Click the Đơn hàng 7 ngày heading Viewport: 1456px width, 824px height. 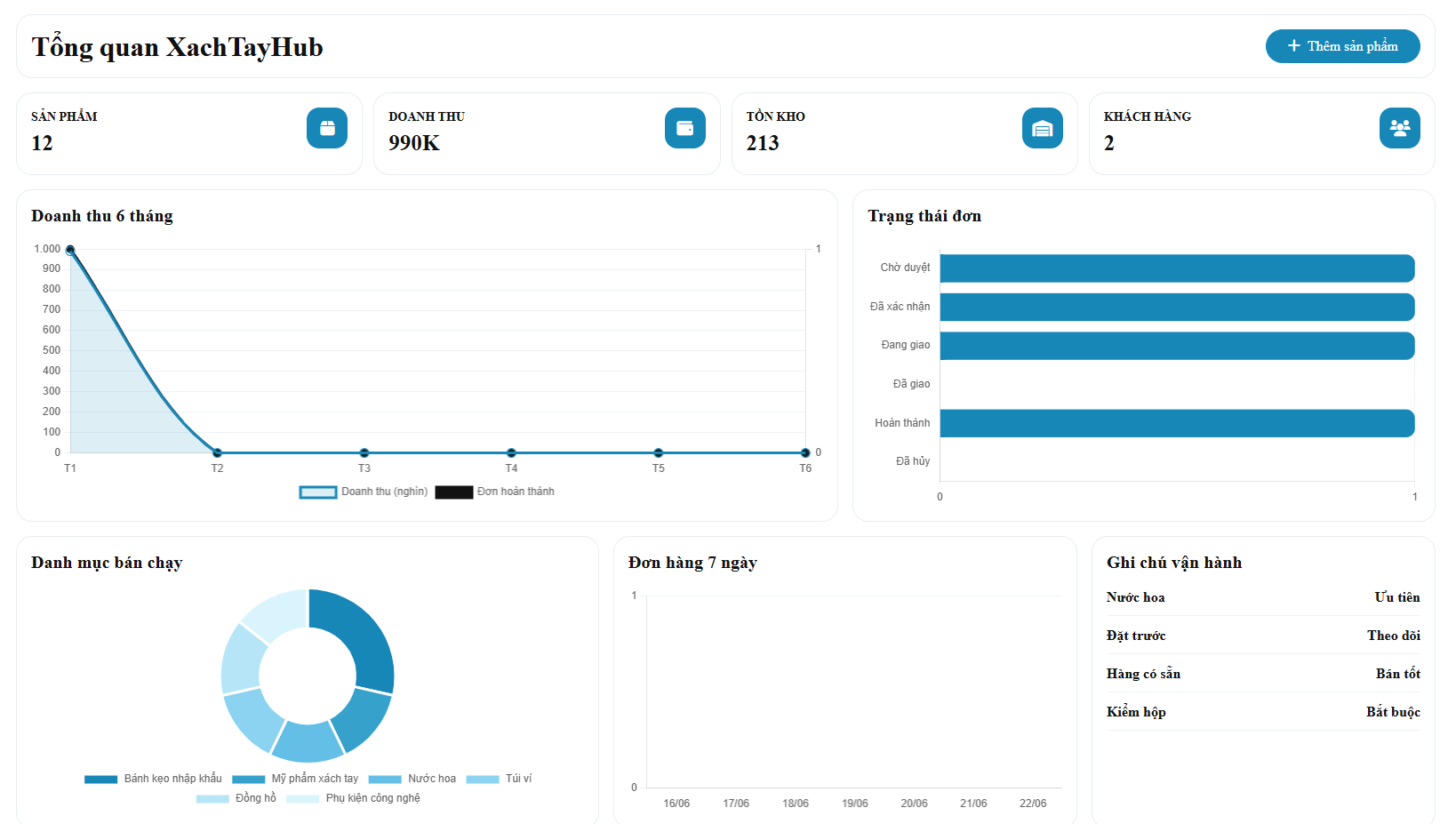point(692,563)
